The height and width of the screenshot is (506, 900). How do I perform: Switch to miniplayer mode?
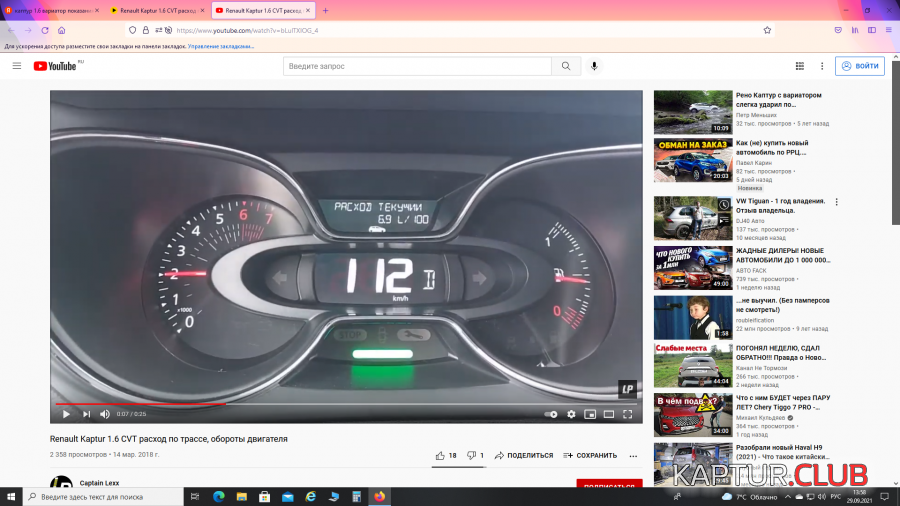coord(590,414)
